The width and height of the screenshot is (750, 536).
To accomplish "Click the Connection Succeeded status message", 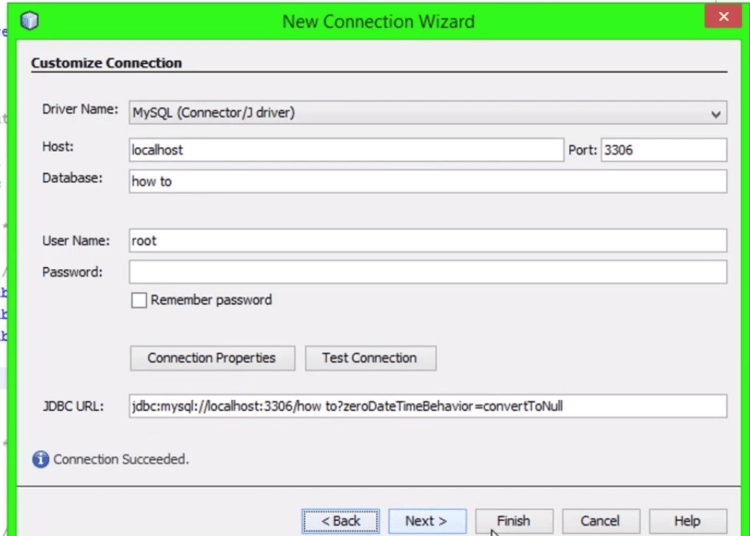I will click(121, 459).
